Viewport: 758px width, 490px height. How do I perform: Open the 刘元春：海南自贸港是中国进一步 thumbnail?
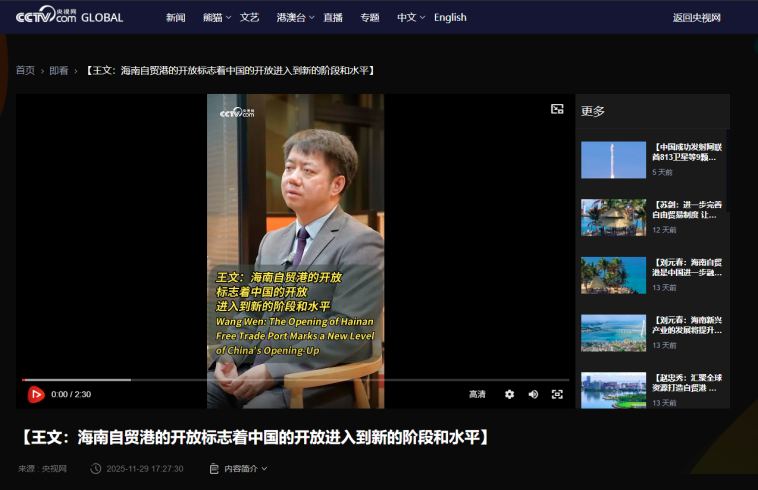point(613,275)
